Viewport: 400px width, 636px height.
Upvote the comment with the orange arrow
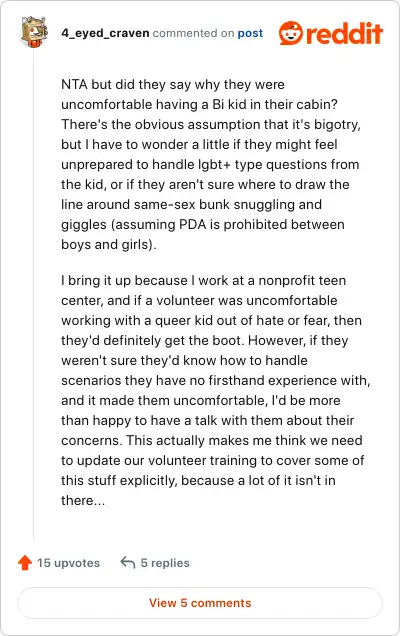pyautogui.click(x=25, y=563)
